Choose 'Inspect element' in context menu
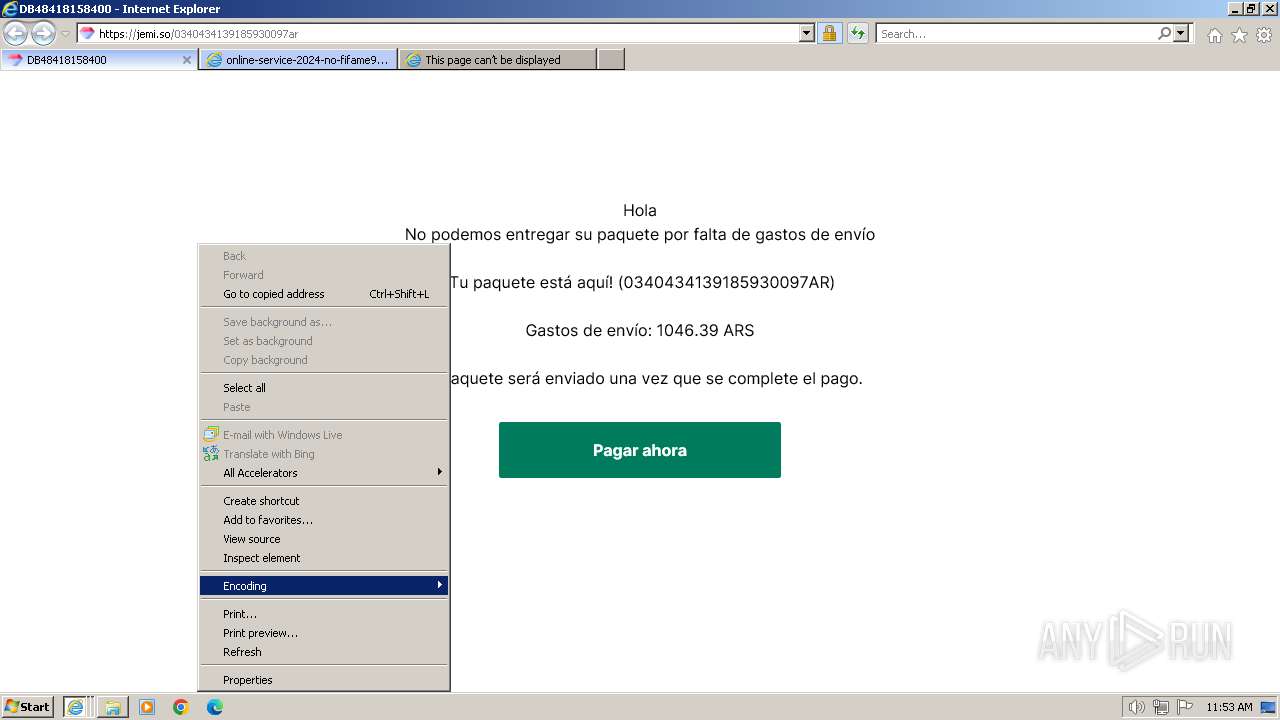This screenshot has width=1280, height=720. 324,558
